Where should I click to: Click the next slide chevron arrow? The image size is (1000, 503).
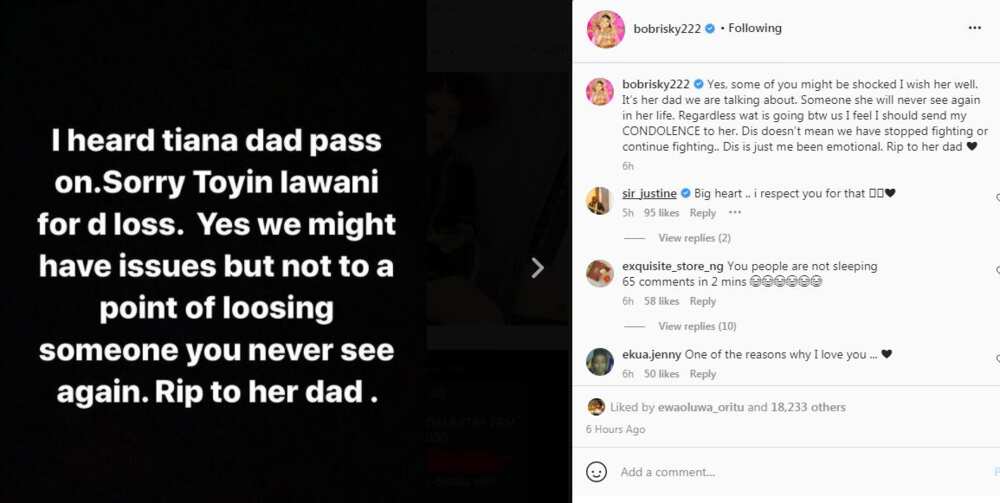pyautogui.click(x=538, y=268)
